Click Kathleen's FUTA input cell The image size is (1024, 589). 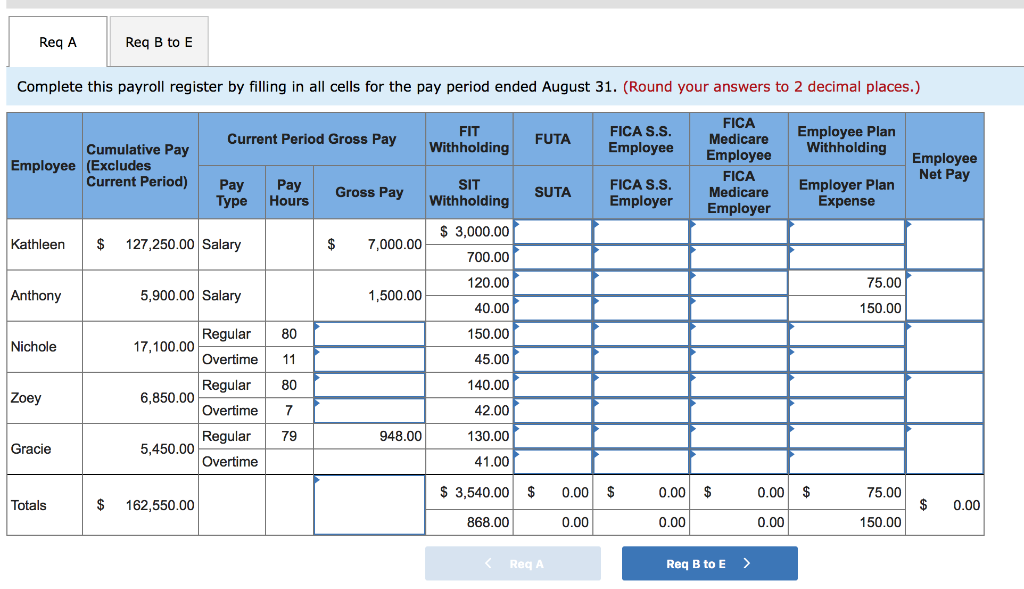pos(553,232)
